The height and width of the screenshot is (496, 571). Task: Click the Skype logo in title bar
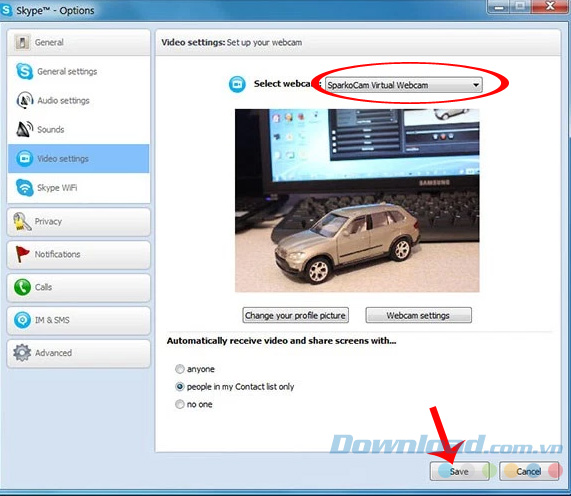click(6, 10)
